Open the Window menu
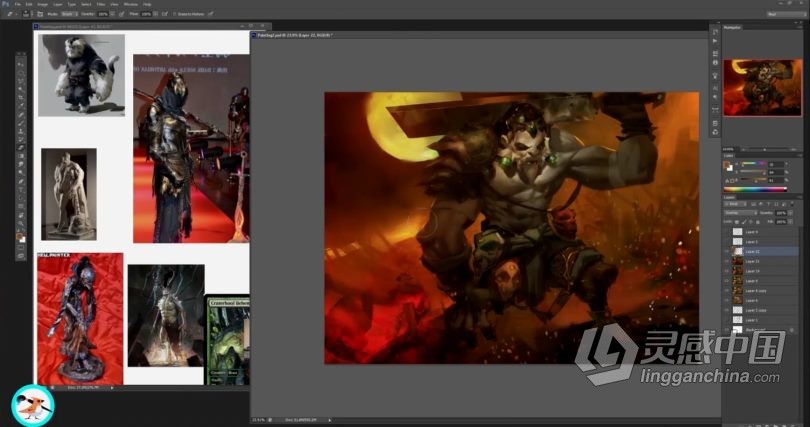810x427 pixels. pyautogui.click(x=131, y=4)
